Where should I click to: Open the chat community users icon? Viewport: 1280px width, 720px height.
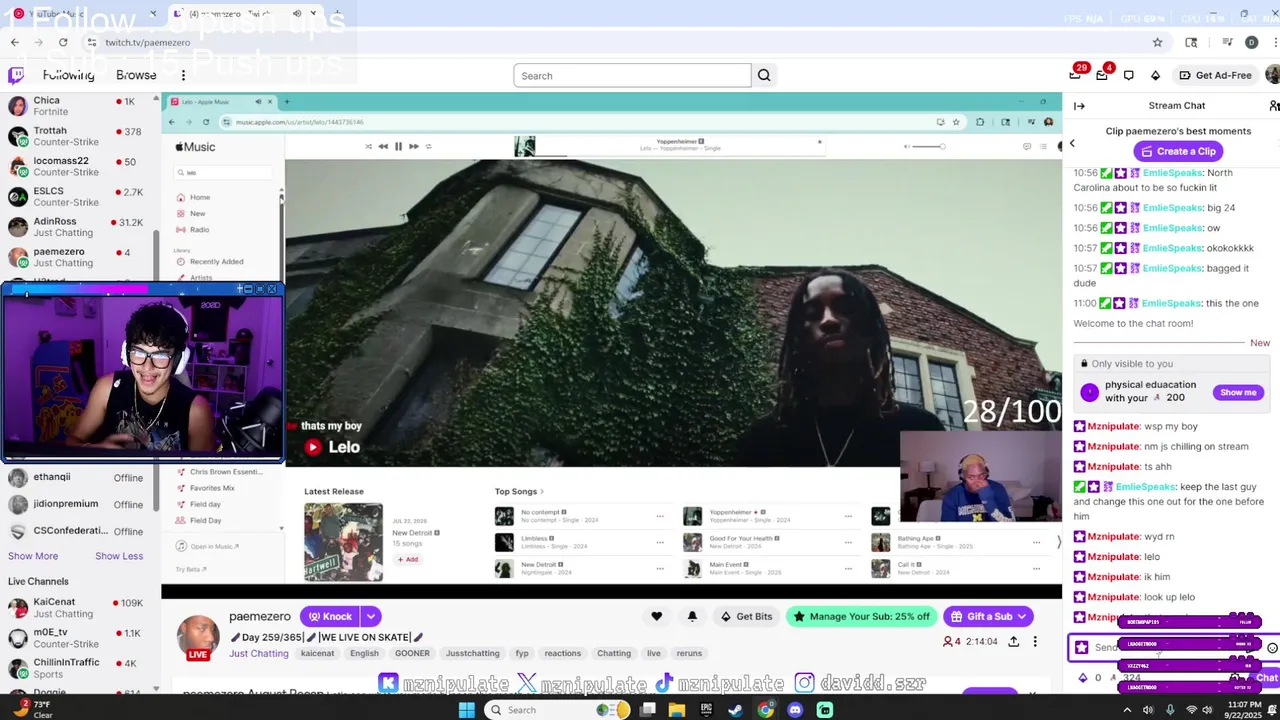coord(1273,105)
